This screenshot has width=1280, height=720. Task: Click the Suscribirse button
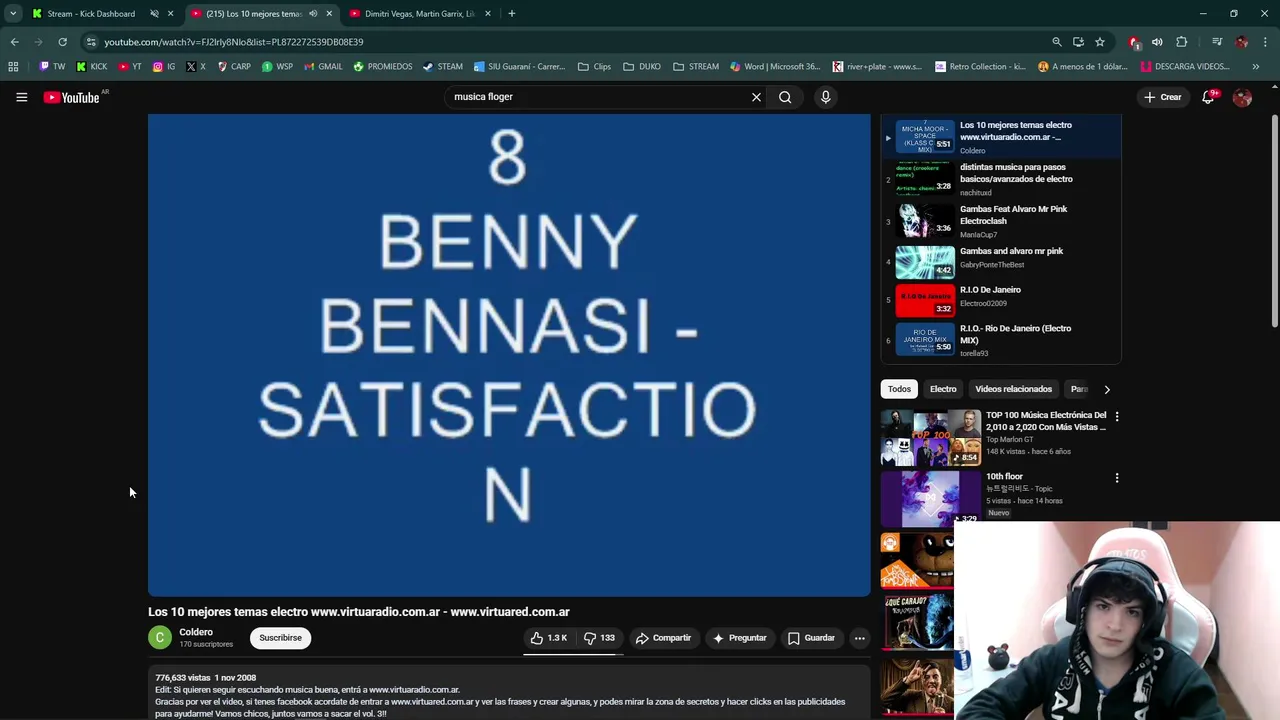[280, 638]
